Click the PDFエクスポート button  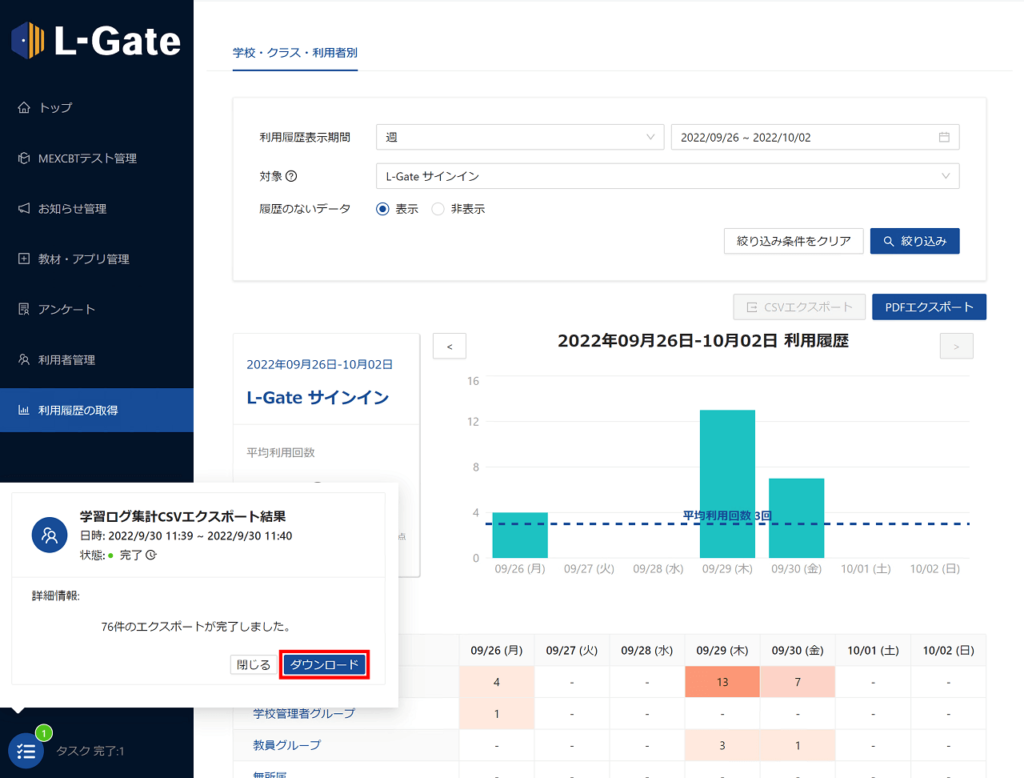(929, 307)
